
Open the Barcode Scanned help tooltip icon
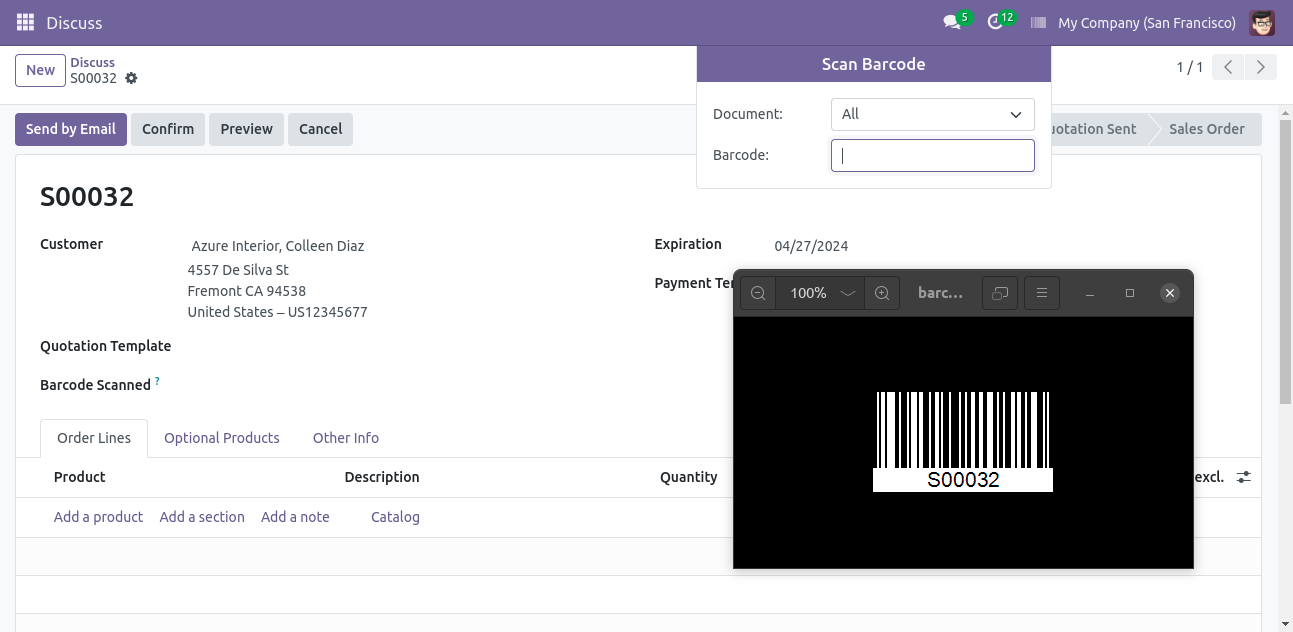(157, 381)
